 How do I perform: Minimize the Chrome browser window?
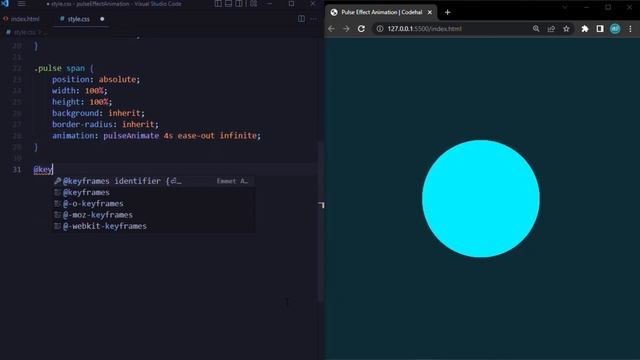pyautogui.click(x=587, y=7)
